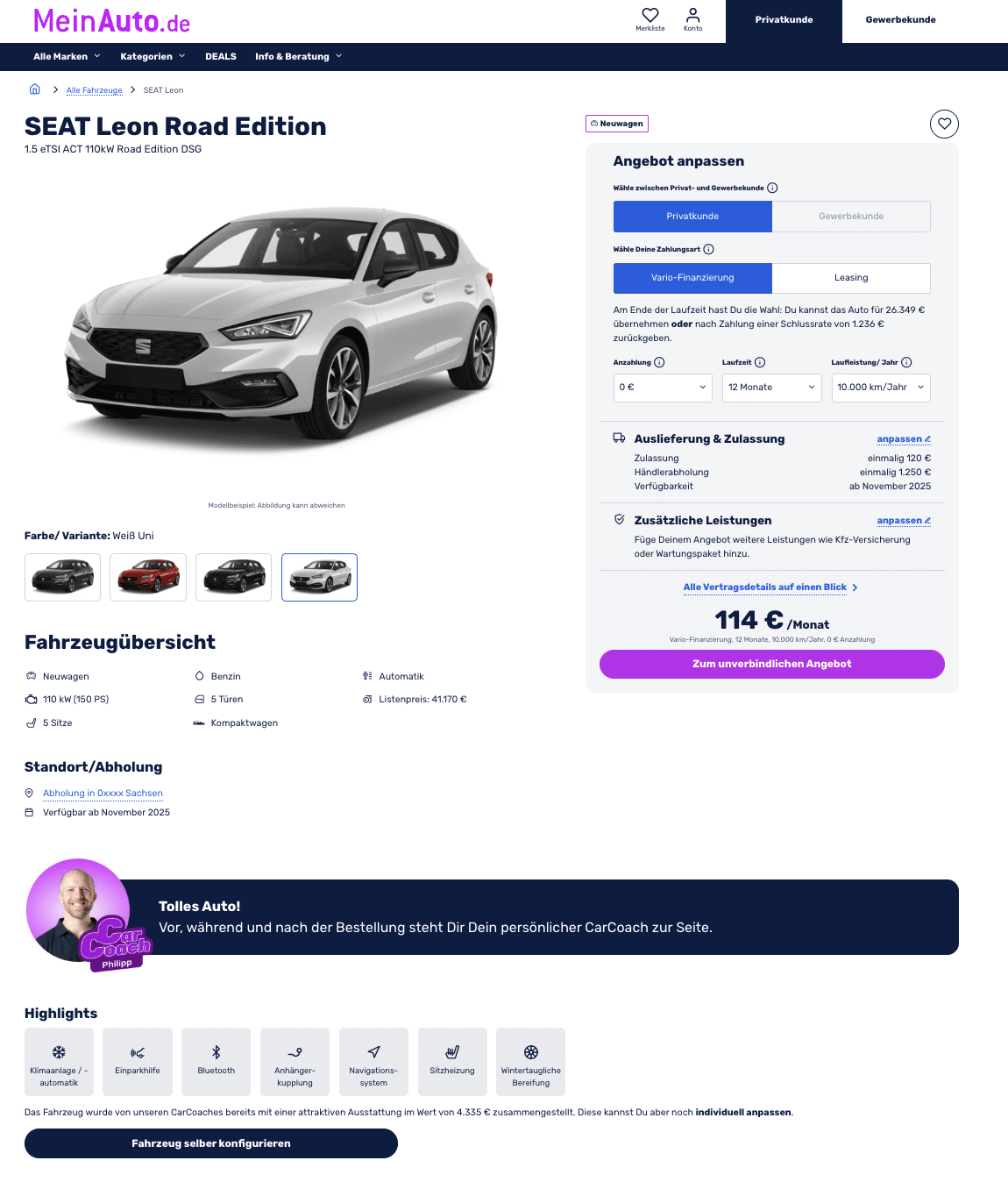
Task: Show info for Anzahlung field
Action: click(660, 362)
